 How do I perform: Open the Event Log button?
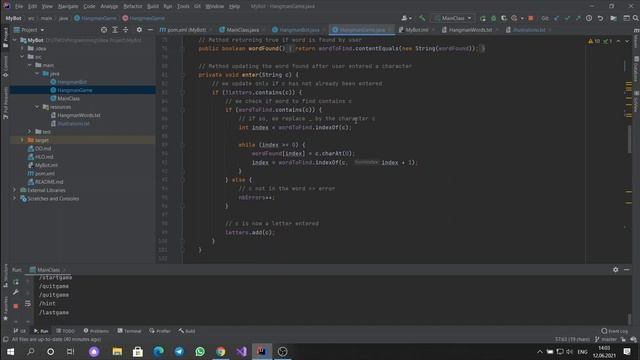[614, 331]
